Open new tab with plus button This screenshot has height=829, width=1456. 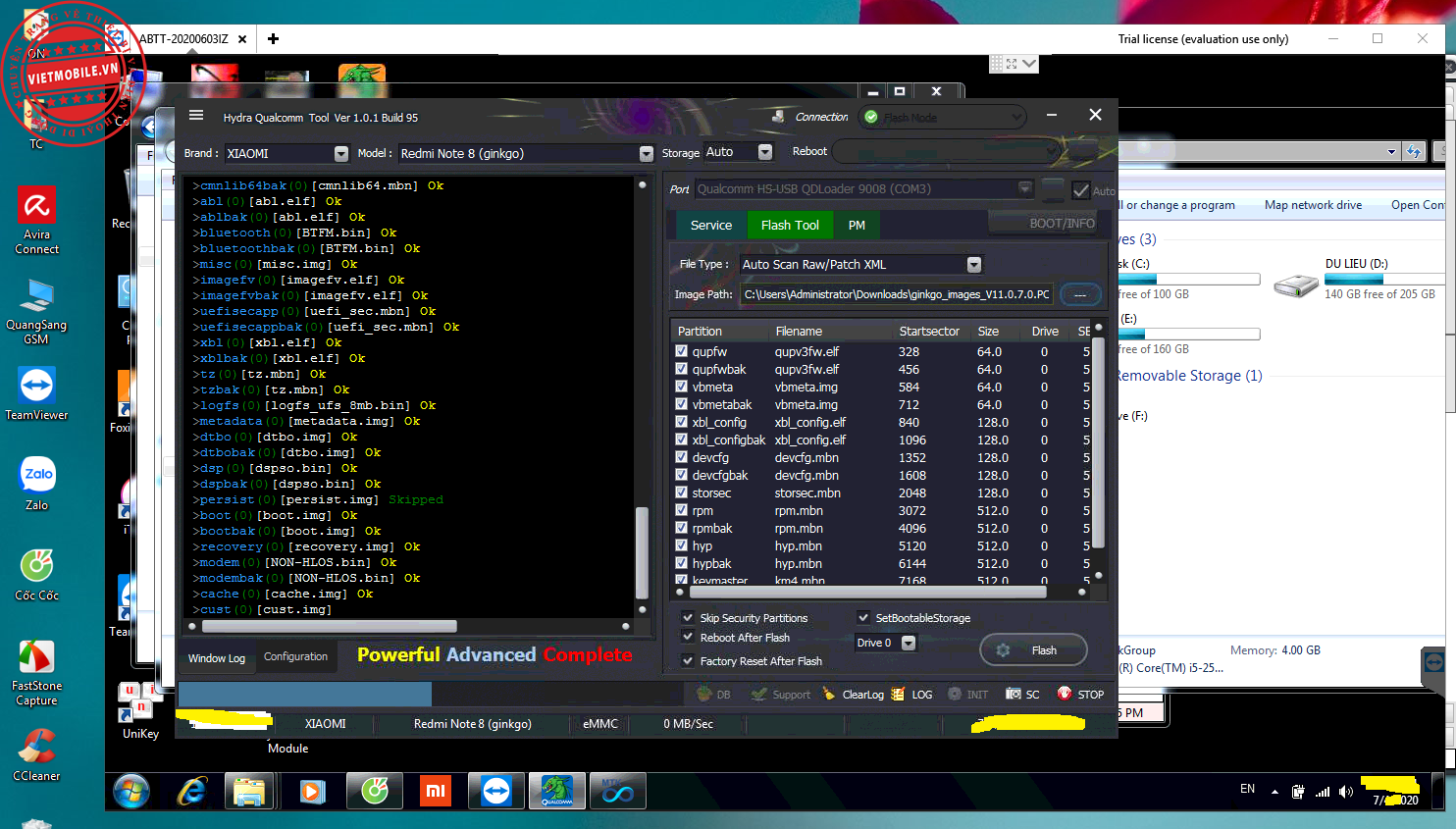click(x=273, y=39)
